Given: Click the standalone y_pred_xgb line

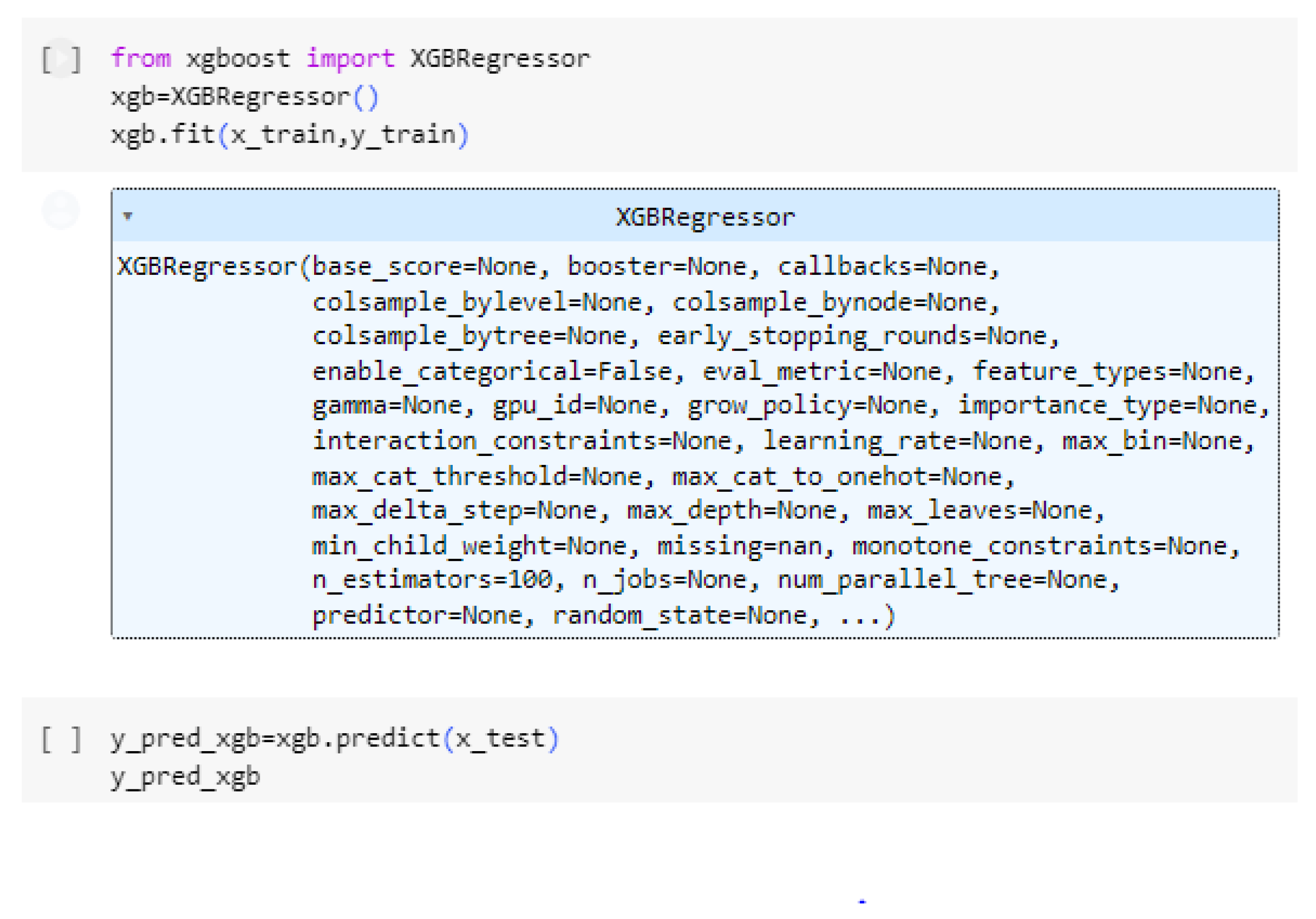Looking at the screenshot, I should pos(185,776).
